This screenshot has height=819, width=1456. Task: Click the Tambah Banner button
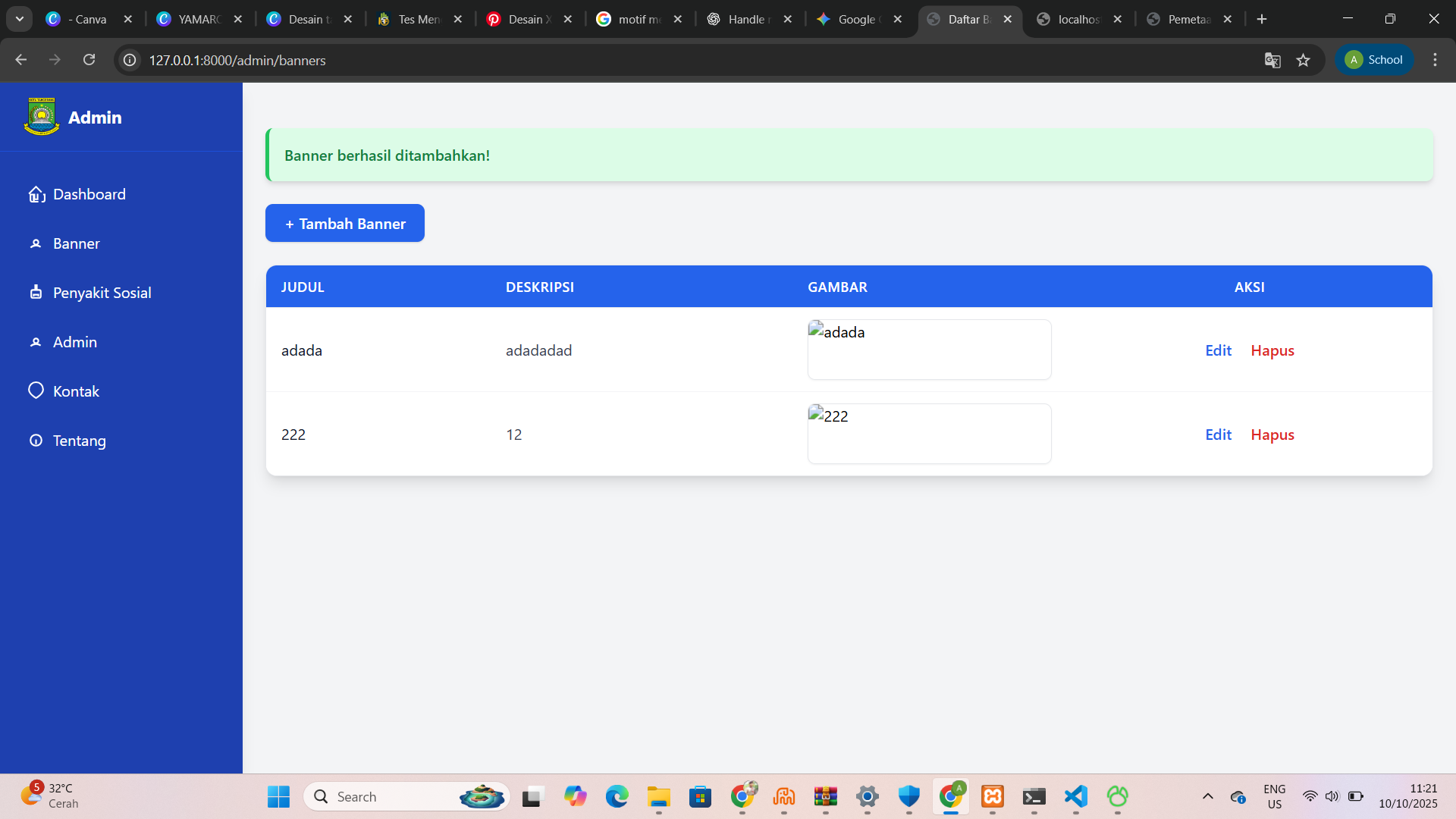pyautogui.click(x=345, y=223)
